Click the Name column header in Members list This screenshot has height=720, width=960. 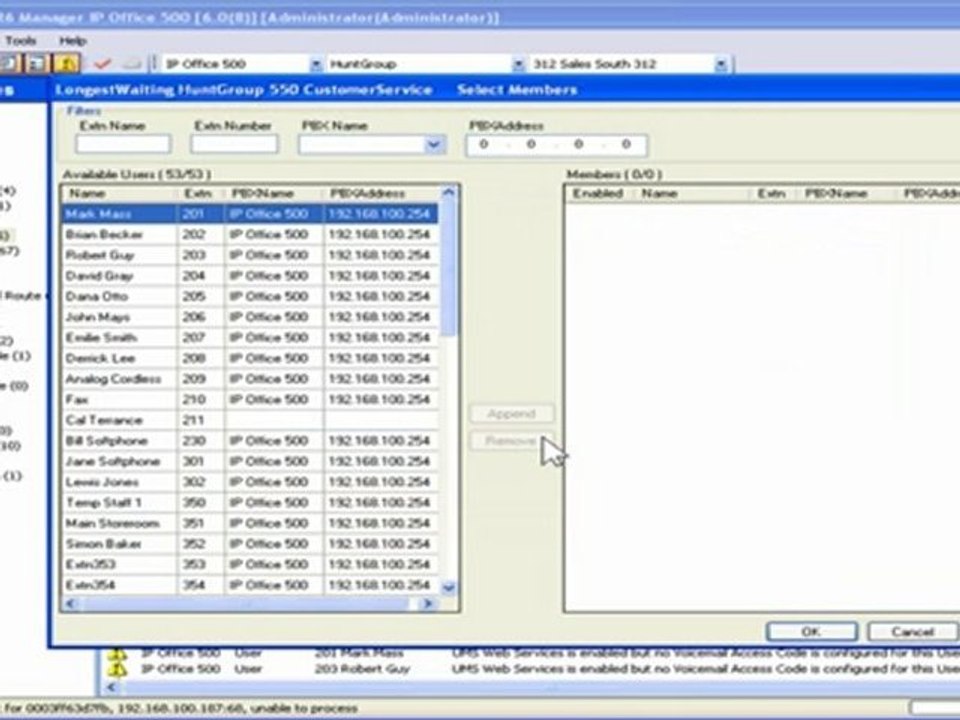coord(692,193)
